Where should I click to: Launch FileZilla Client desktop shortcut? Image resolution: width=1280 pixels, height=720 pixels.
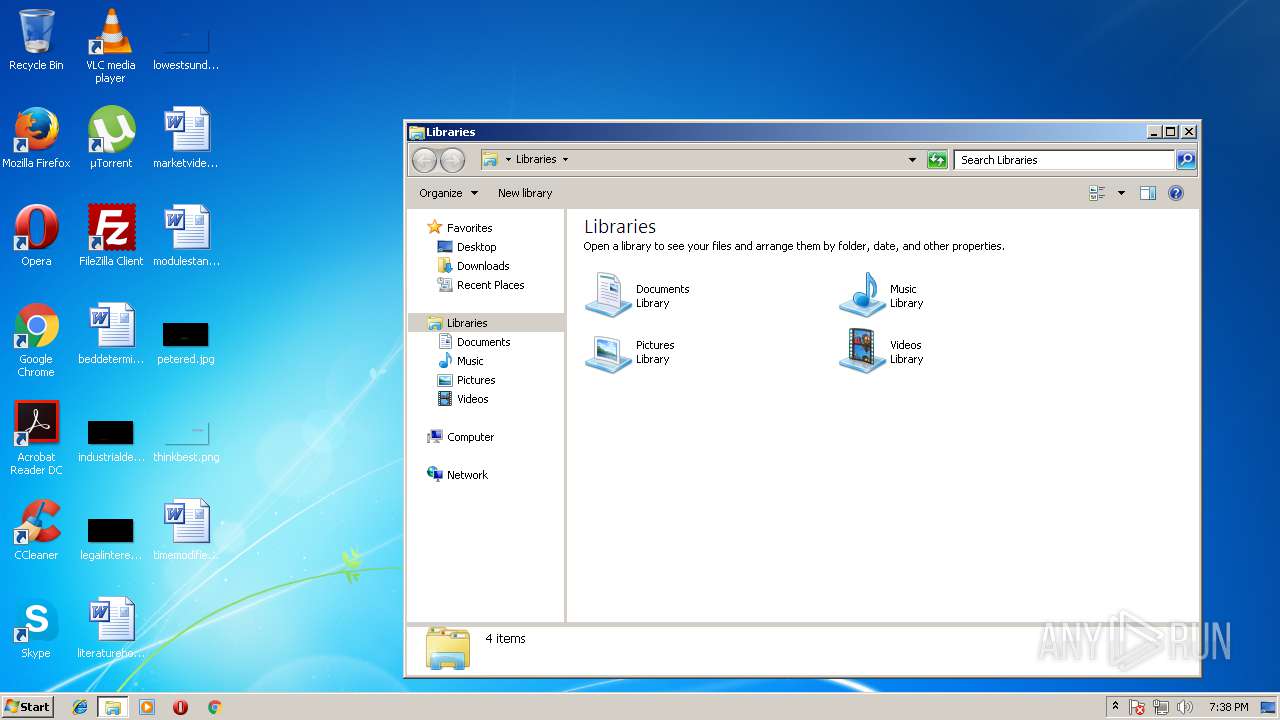(111, 236)
